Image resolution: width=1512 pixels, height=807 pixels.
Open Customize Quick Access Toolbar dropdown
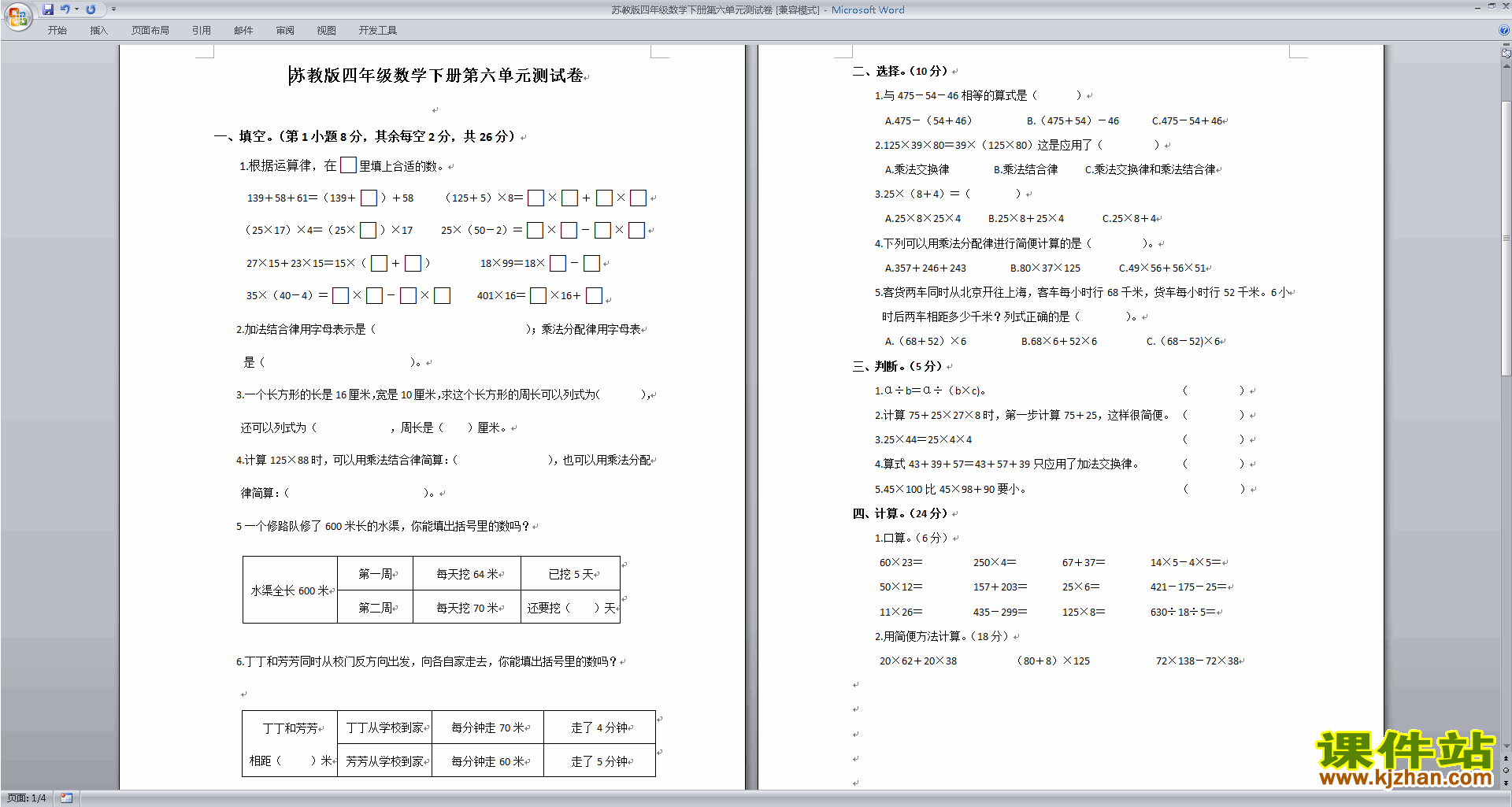pos(113,9)
